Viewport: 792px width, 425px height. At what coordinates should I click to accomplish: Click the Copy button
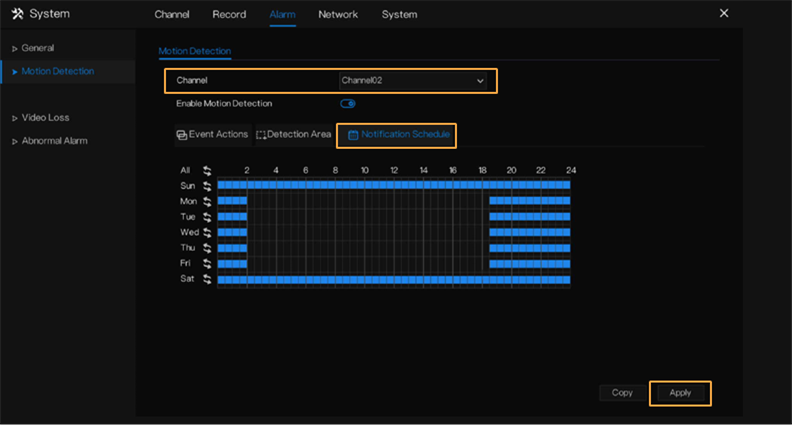pos(622,393)
